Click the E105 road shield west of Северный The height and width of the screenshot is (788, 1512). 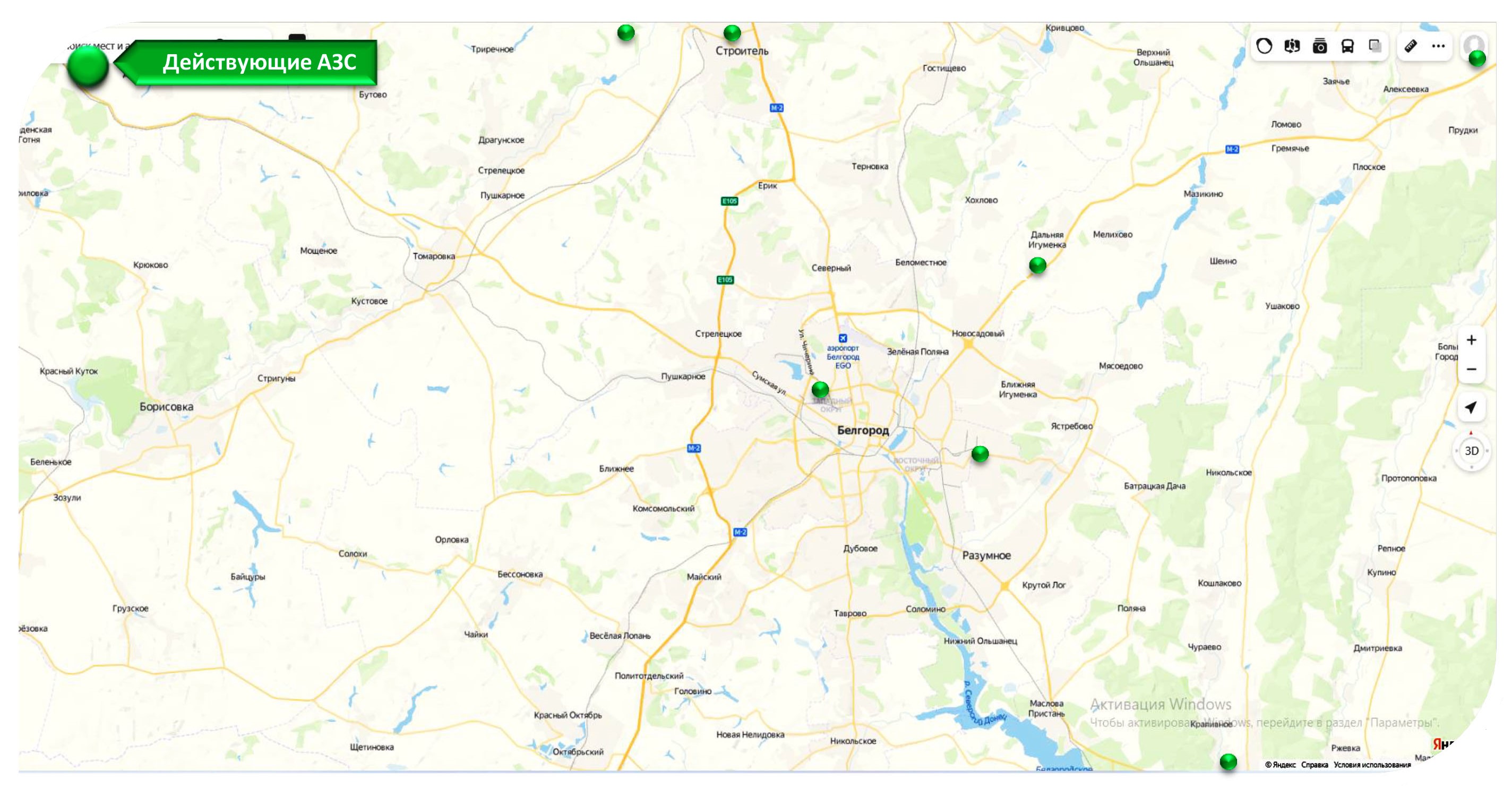click(x=726, y=279)
